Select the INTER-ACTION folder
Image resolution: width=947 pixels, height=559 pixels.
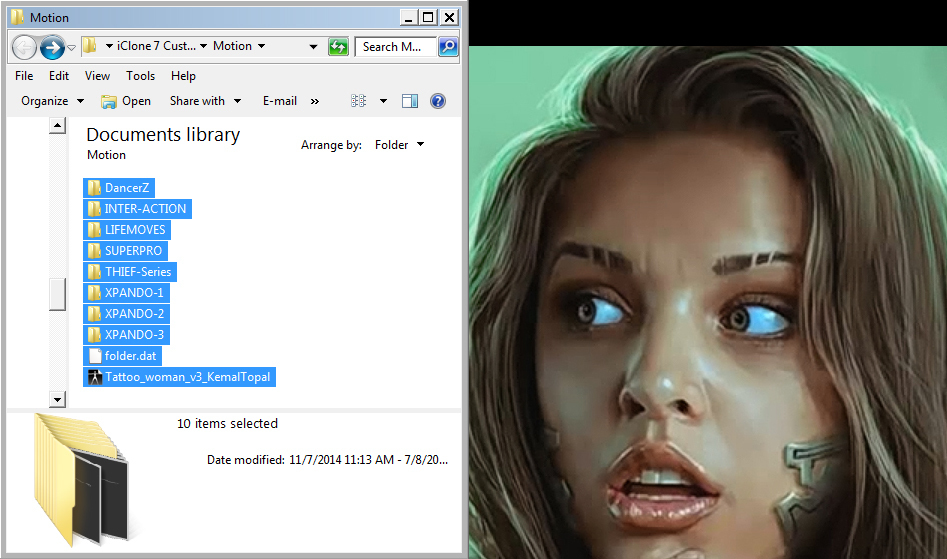pos(138,209)
